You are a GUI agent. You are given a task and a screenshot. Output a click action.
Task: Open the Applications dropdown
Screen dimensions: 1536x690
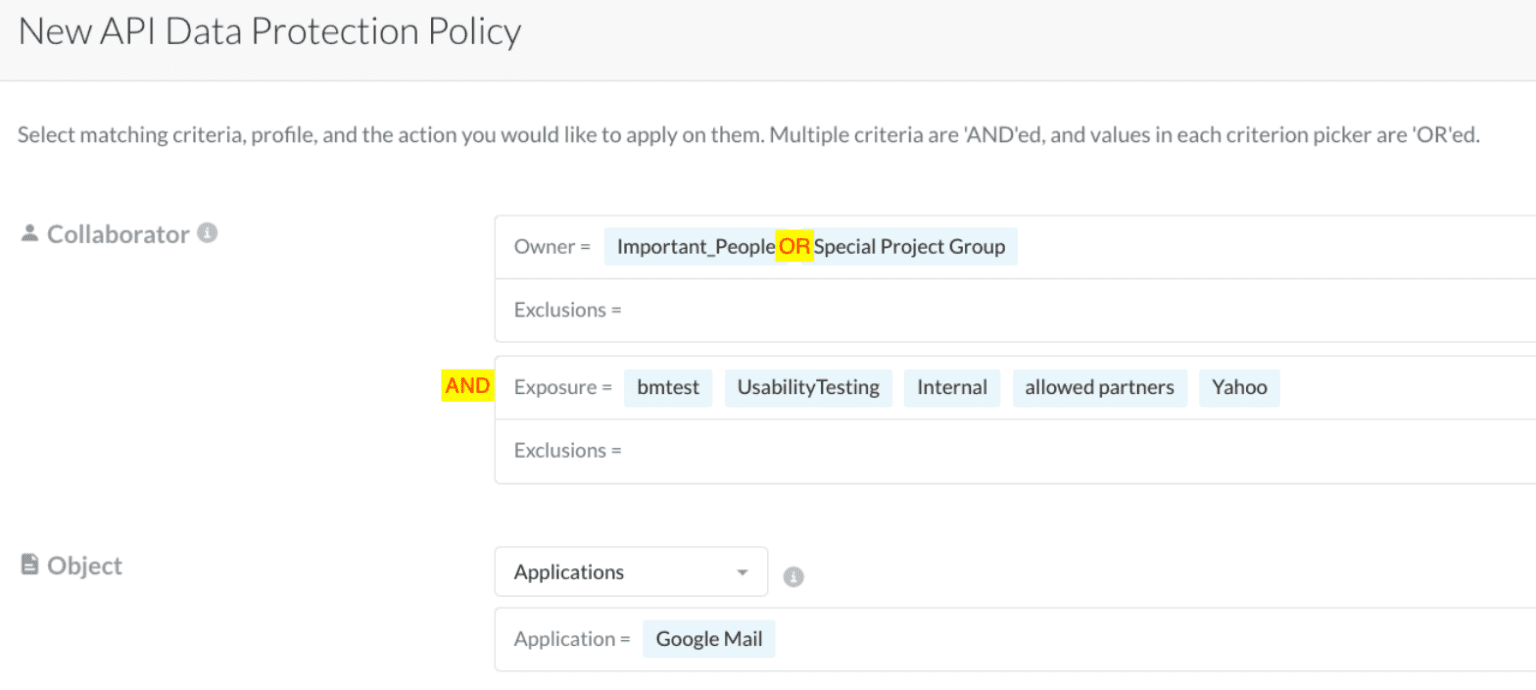pyautogui.click(x=630, y=571)
